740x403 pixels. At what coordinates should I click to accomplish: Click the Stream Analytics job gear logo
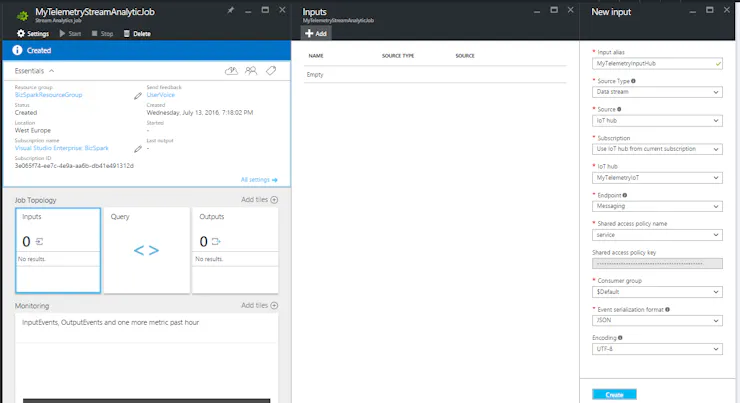point(22,16)
